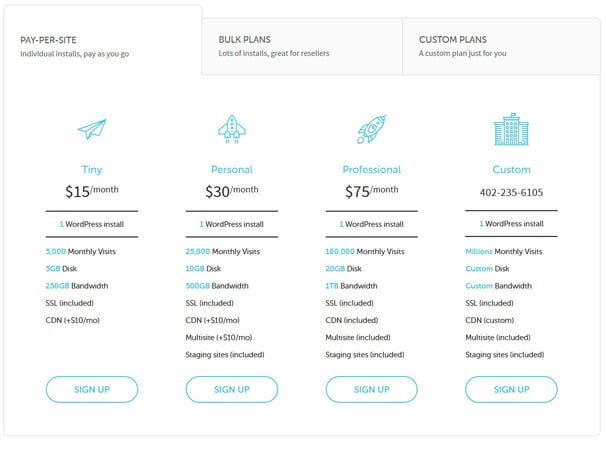Switch to the Custom Plans tab
This screenshot has height=455, width=606.
[501, 46]
